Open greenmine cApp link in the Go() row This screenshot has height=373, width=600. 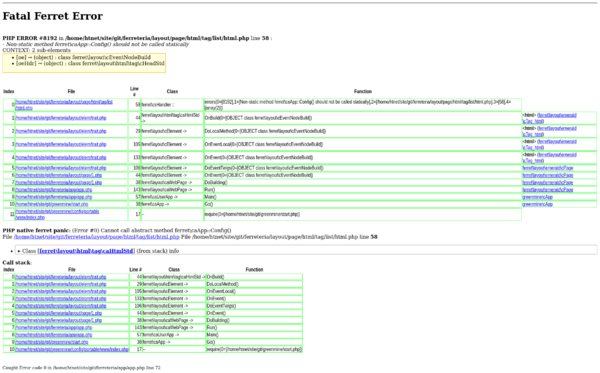pos(538,204)
